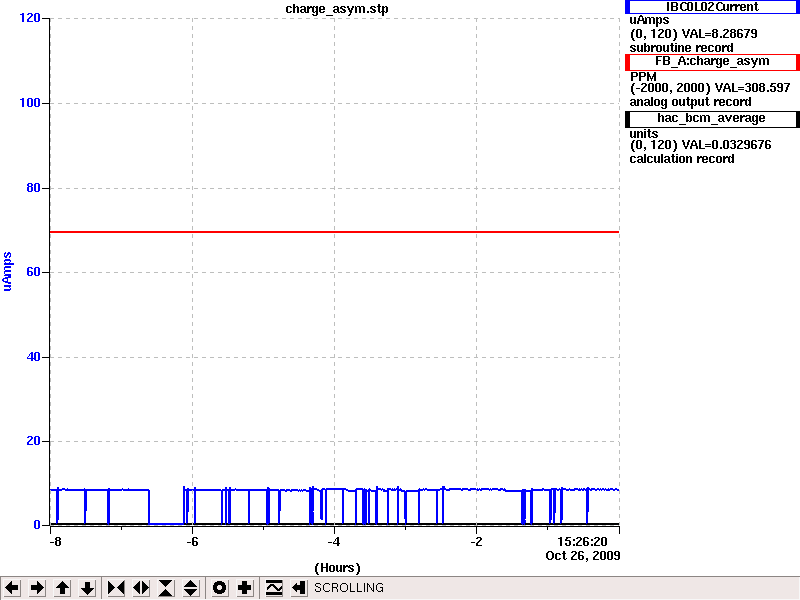Click the vertical zoom-out up-down triangles icon
The height and width of the screenshot is (600, 800).
[191, 588]
